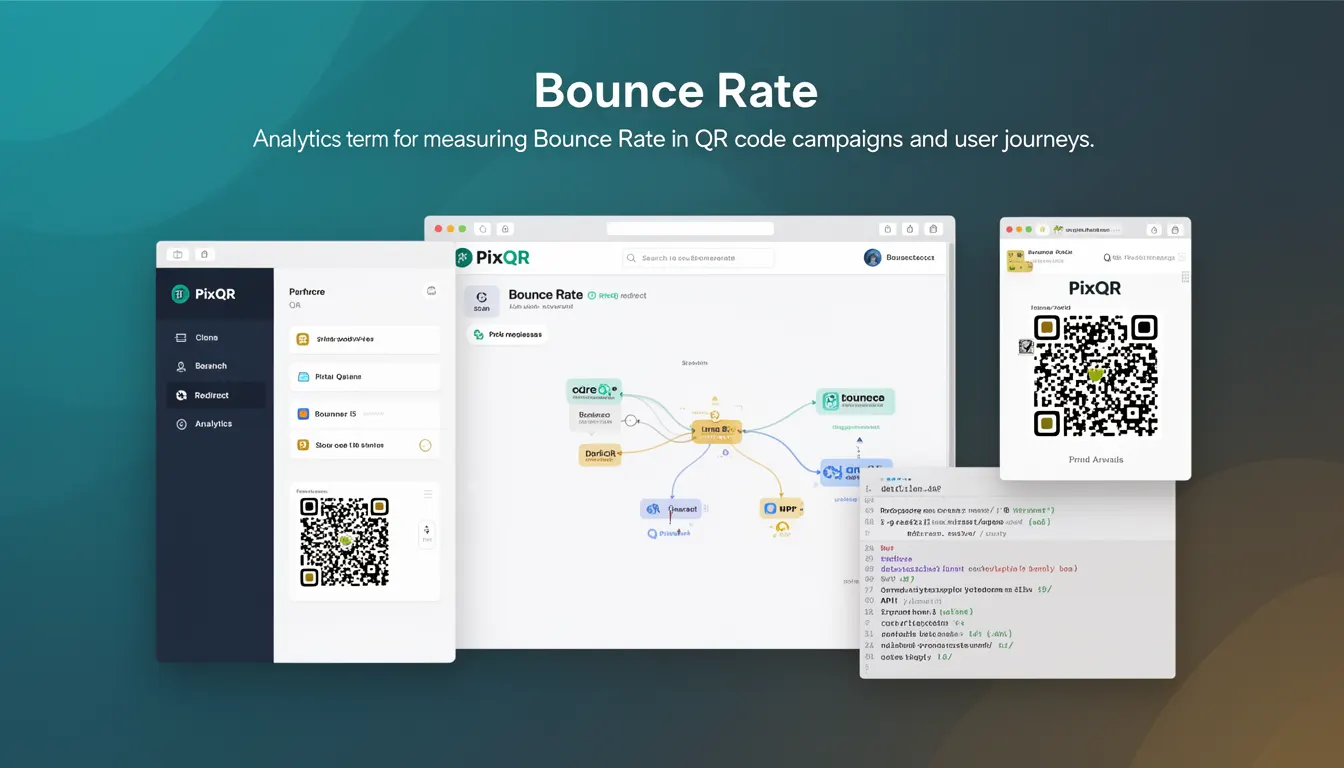
Task: Click the blue folder icon in the left panel list
Action: (303, 377)
